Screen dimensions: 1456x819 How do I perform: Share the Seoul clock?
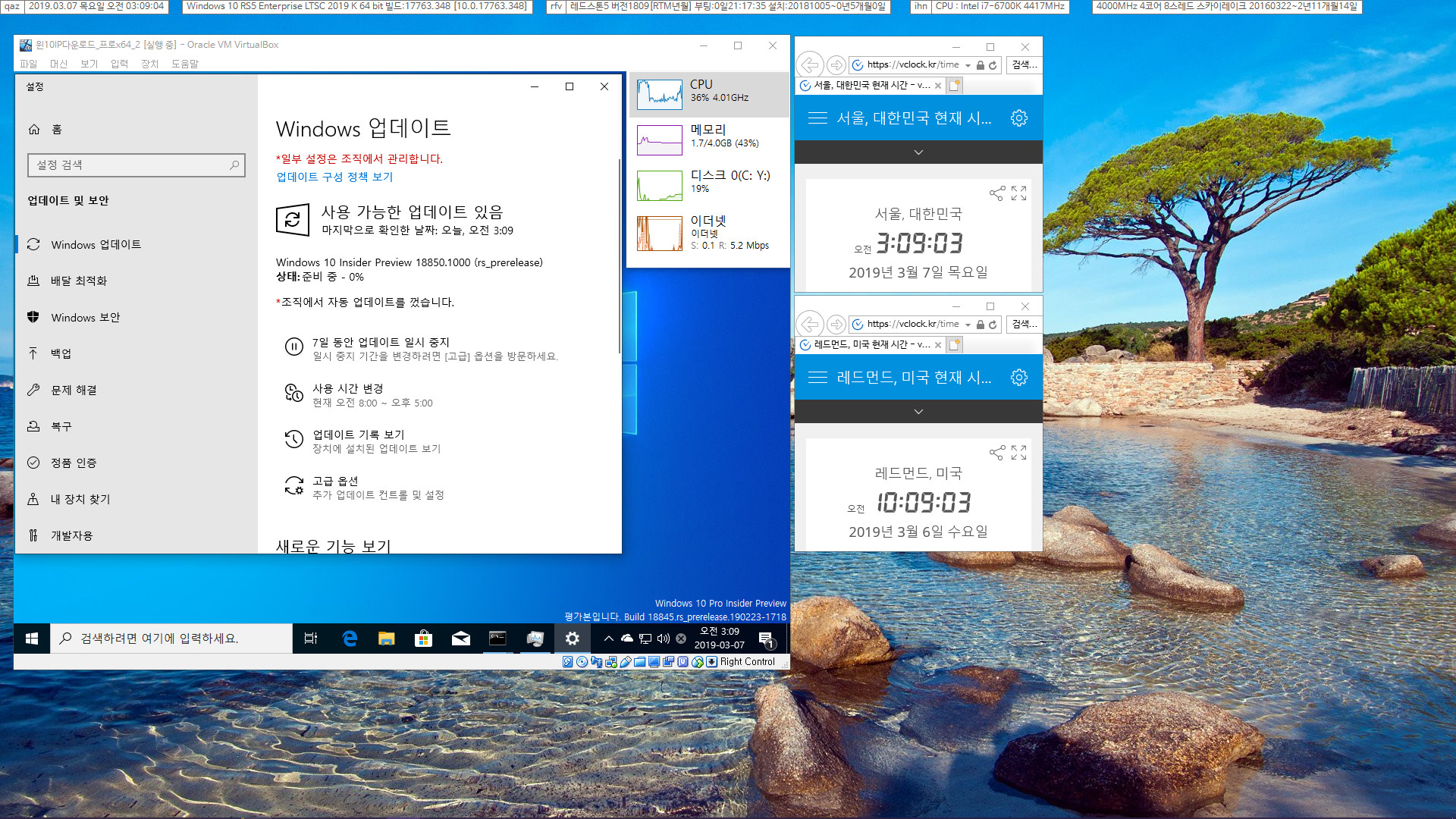tap(997, 193)
